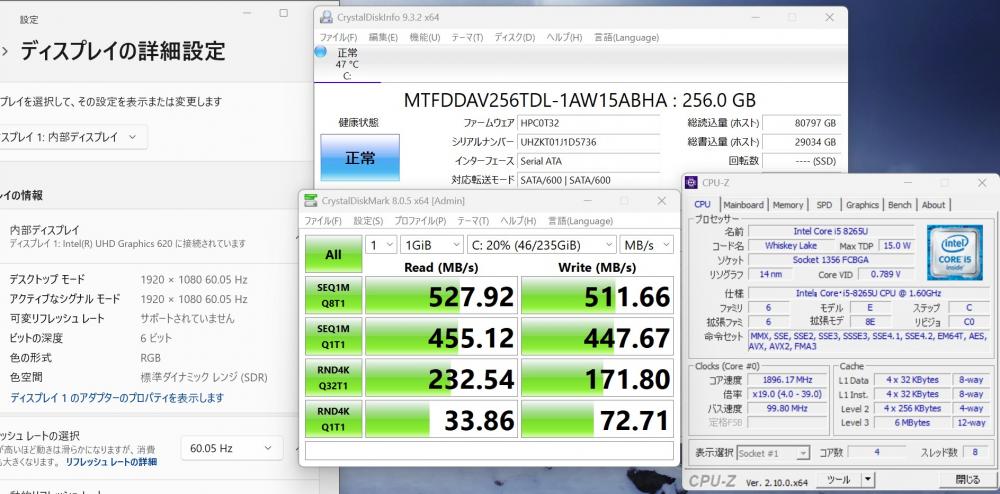Open the Socket #1 selection dropdown in CPU-Z

point(773,453)
